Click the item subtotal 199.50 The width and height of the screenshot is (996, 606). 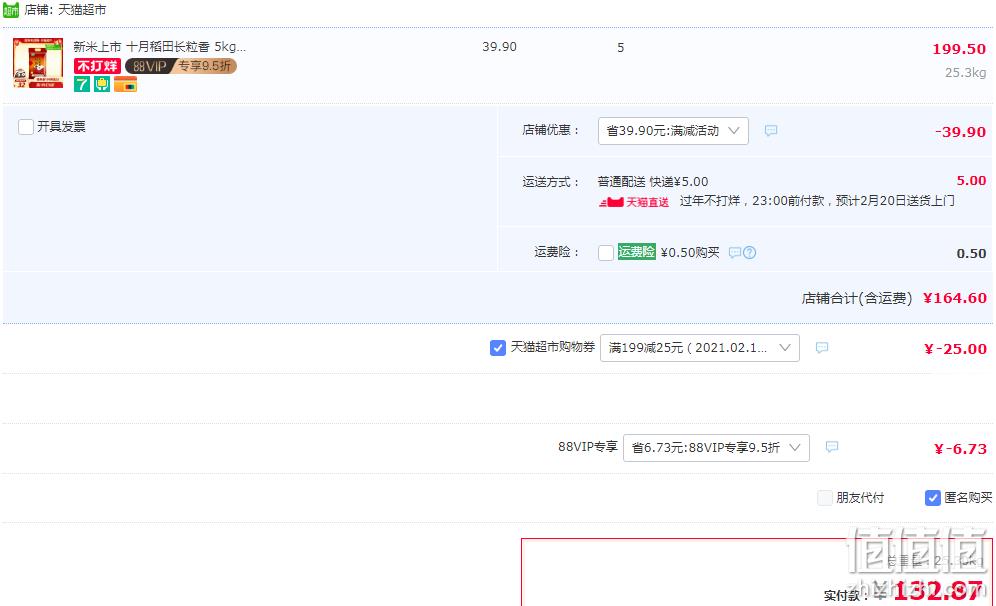coord(959,49)
